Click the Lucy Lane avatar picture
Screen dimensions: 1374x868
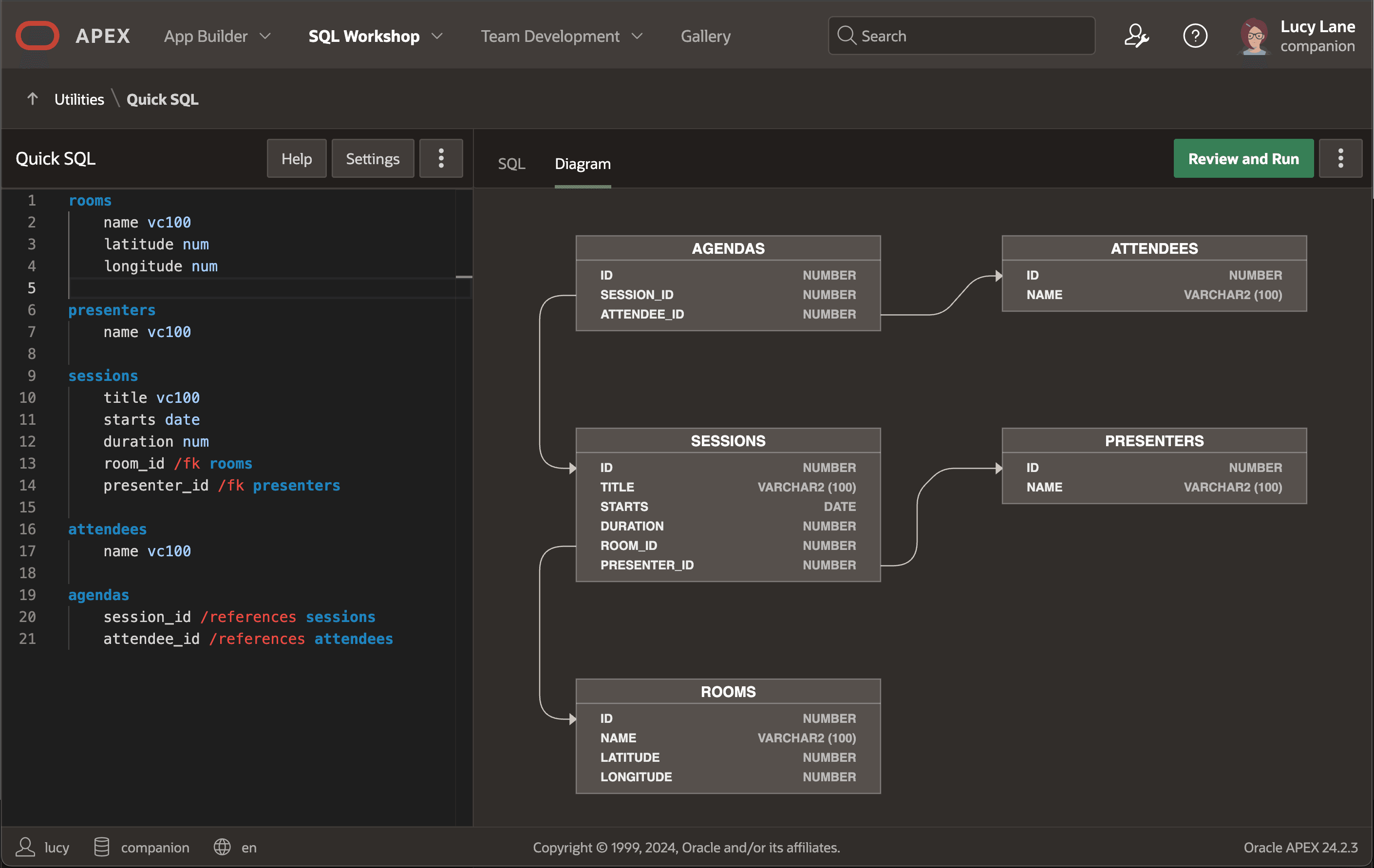pyautogui.click(x=1254, y=36)
